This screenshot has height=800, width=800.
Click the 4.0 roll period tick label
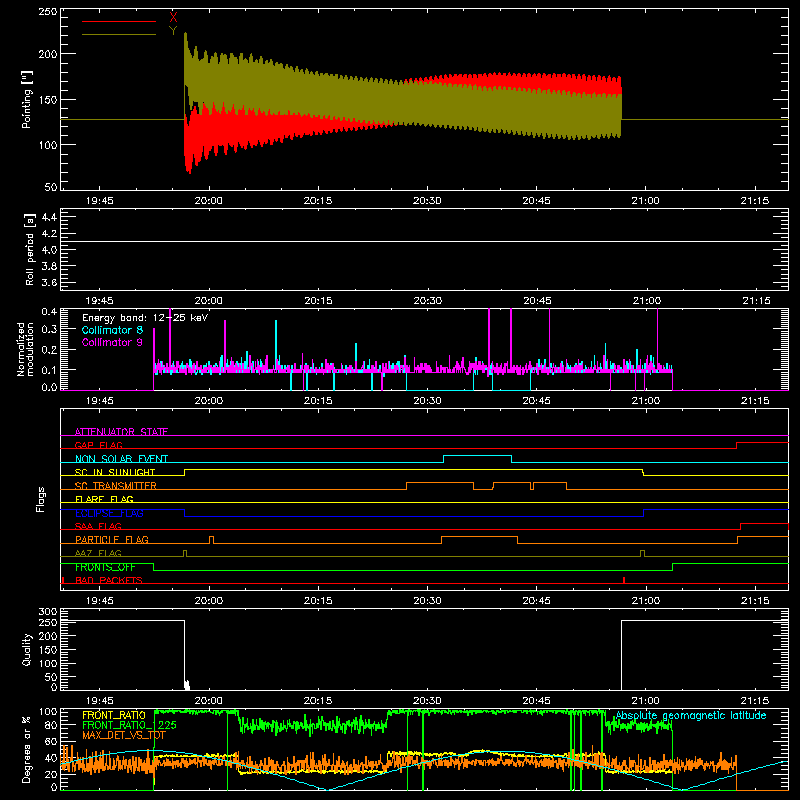point(49,250)
